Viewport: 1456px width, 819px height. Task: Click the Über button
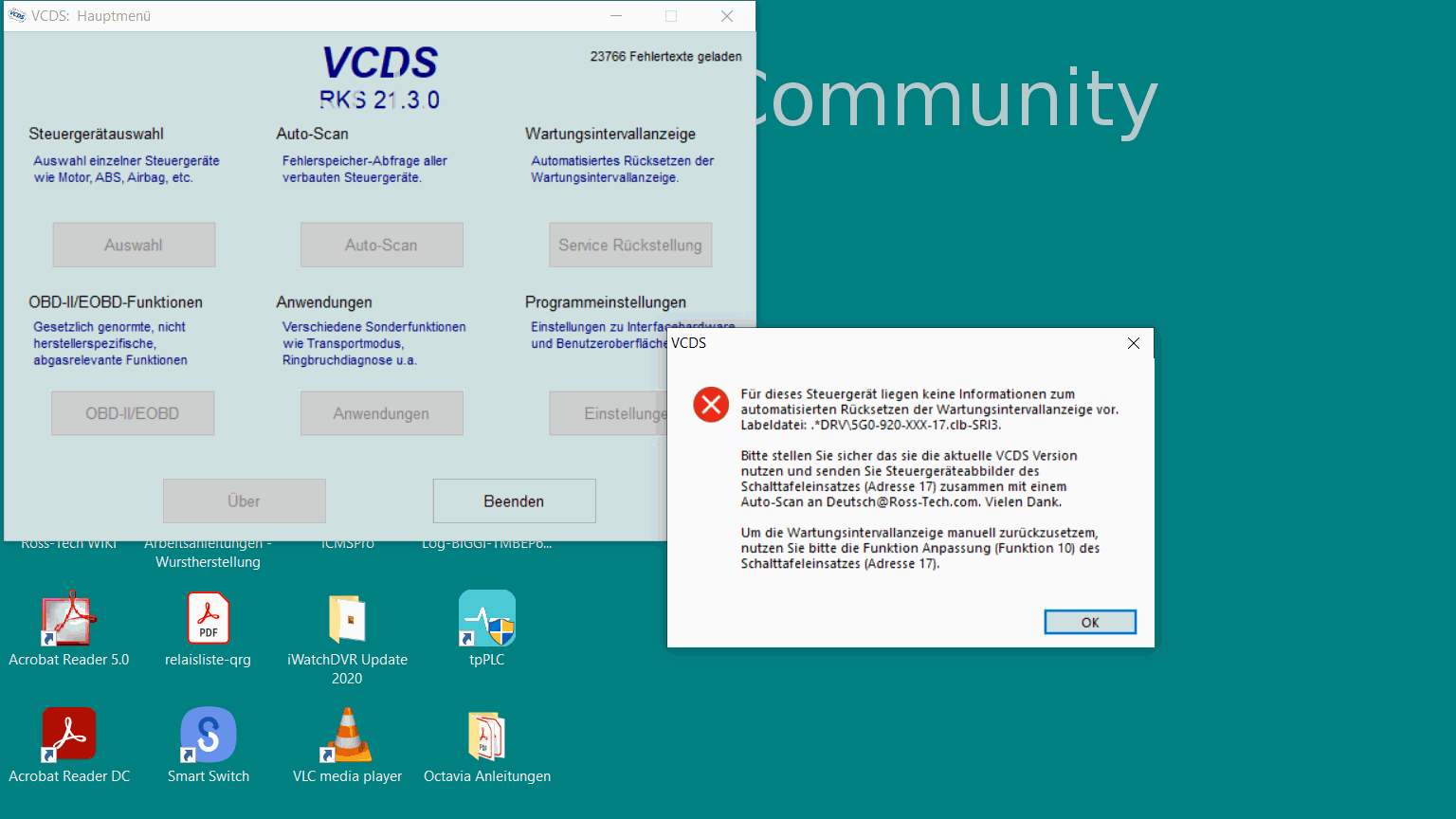coord(244,500)
